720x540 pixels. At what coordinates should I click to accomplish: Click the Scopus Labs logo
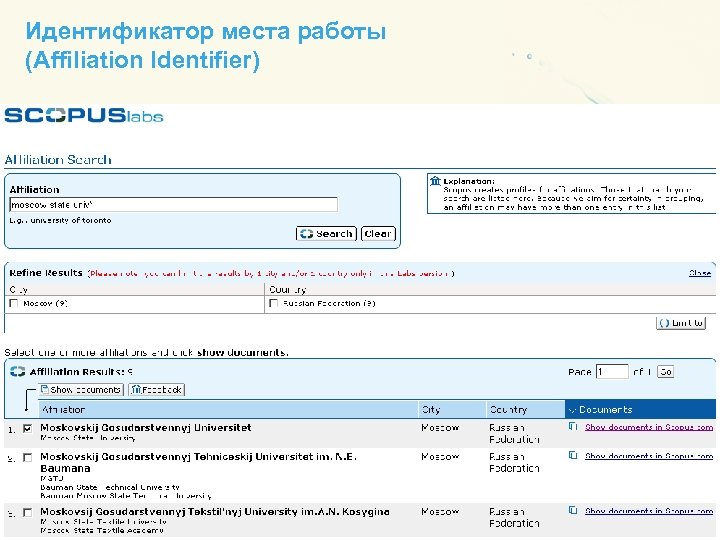pos(84,115)
